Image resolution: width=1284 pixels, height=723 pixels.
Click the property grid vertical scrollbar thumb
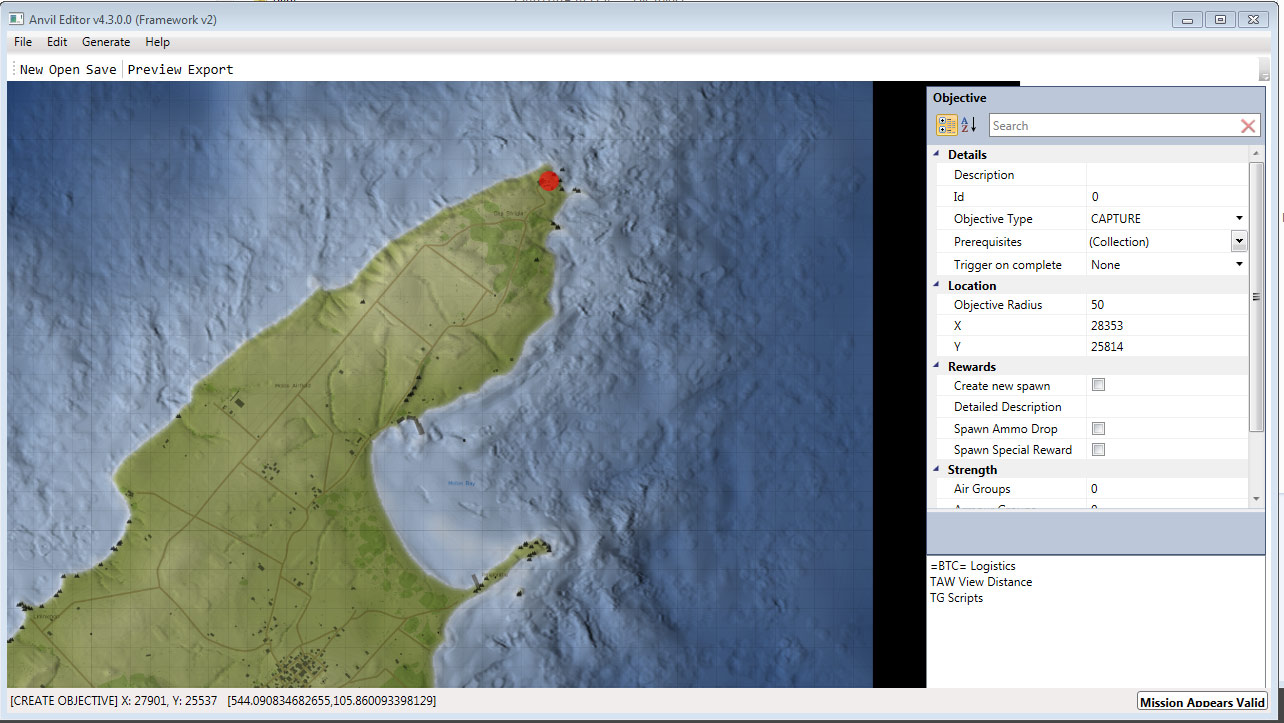click(x=1256, y=297)
